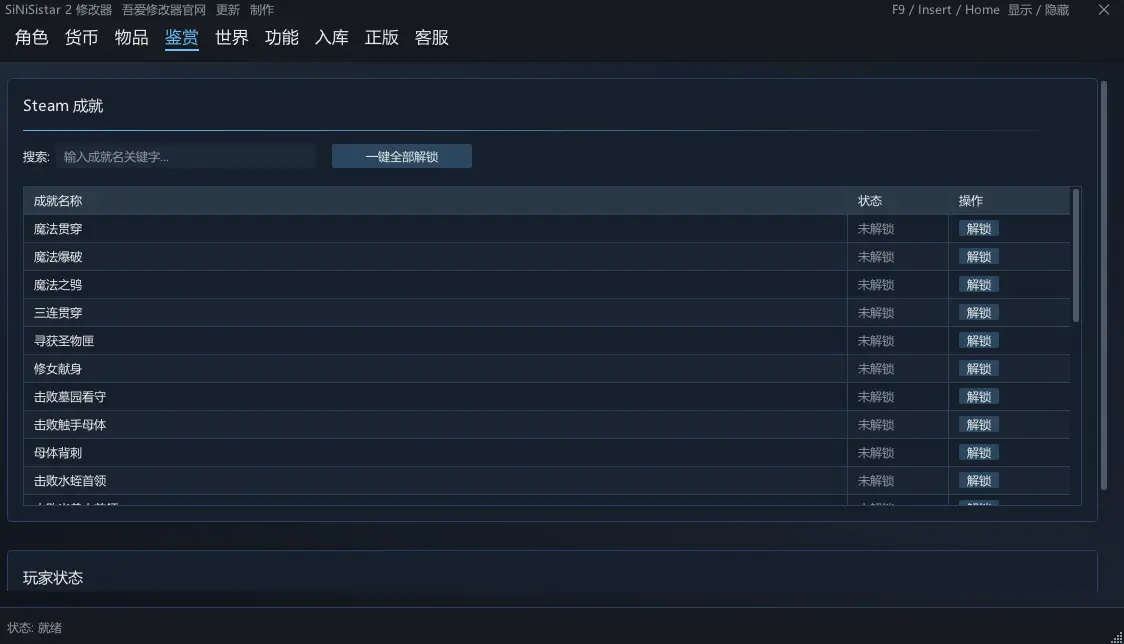This screenshot has height=644, width=1124.
Task: Open the 功能 tab
Action: [282, 37]
